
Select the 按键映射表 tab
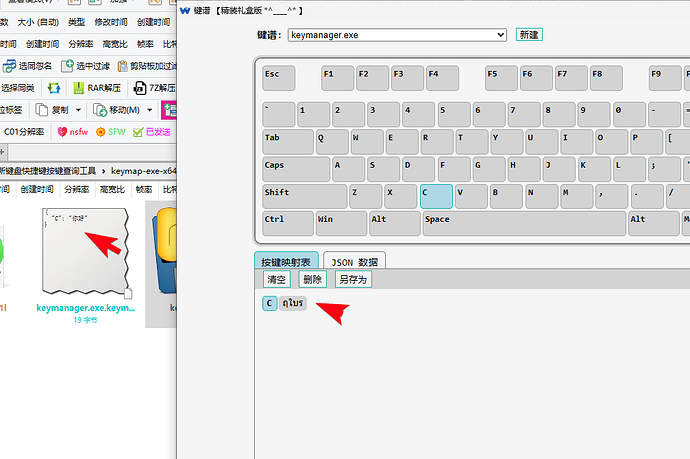pyautogui.click(x=285, y=261)
